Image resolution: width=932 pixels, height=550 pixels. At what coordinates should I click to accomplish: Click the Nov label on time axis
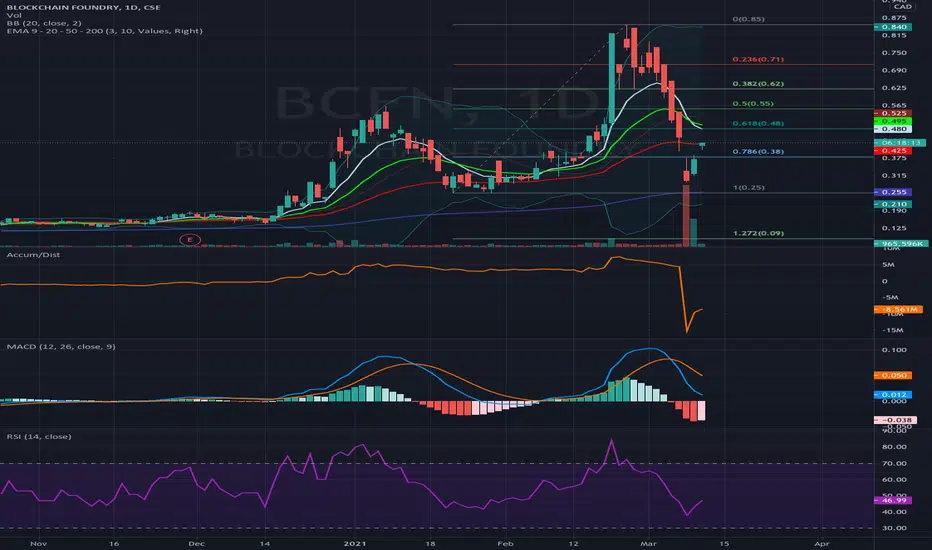(x=39, y=543)
